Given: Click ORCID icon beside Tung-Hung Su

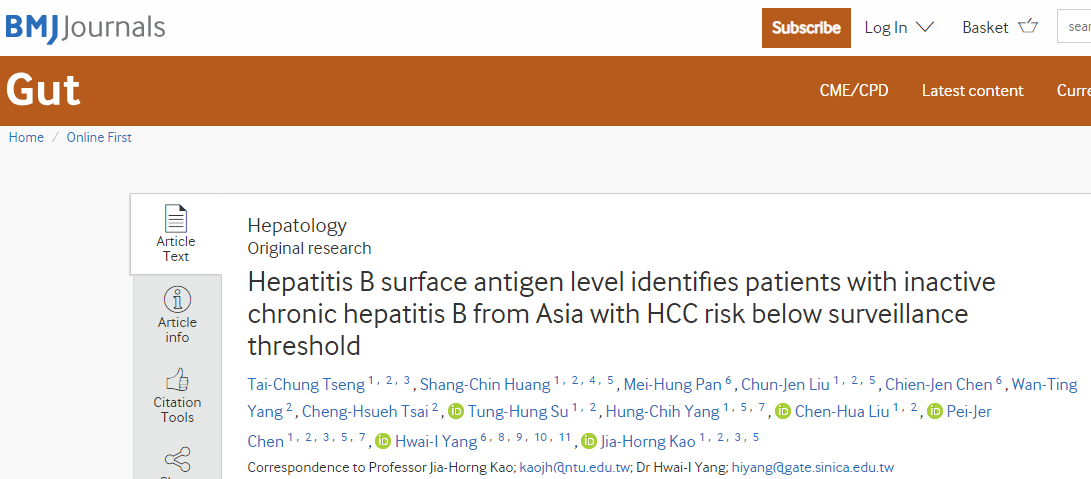Looking at the screenshot, I should point(456,411).
